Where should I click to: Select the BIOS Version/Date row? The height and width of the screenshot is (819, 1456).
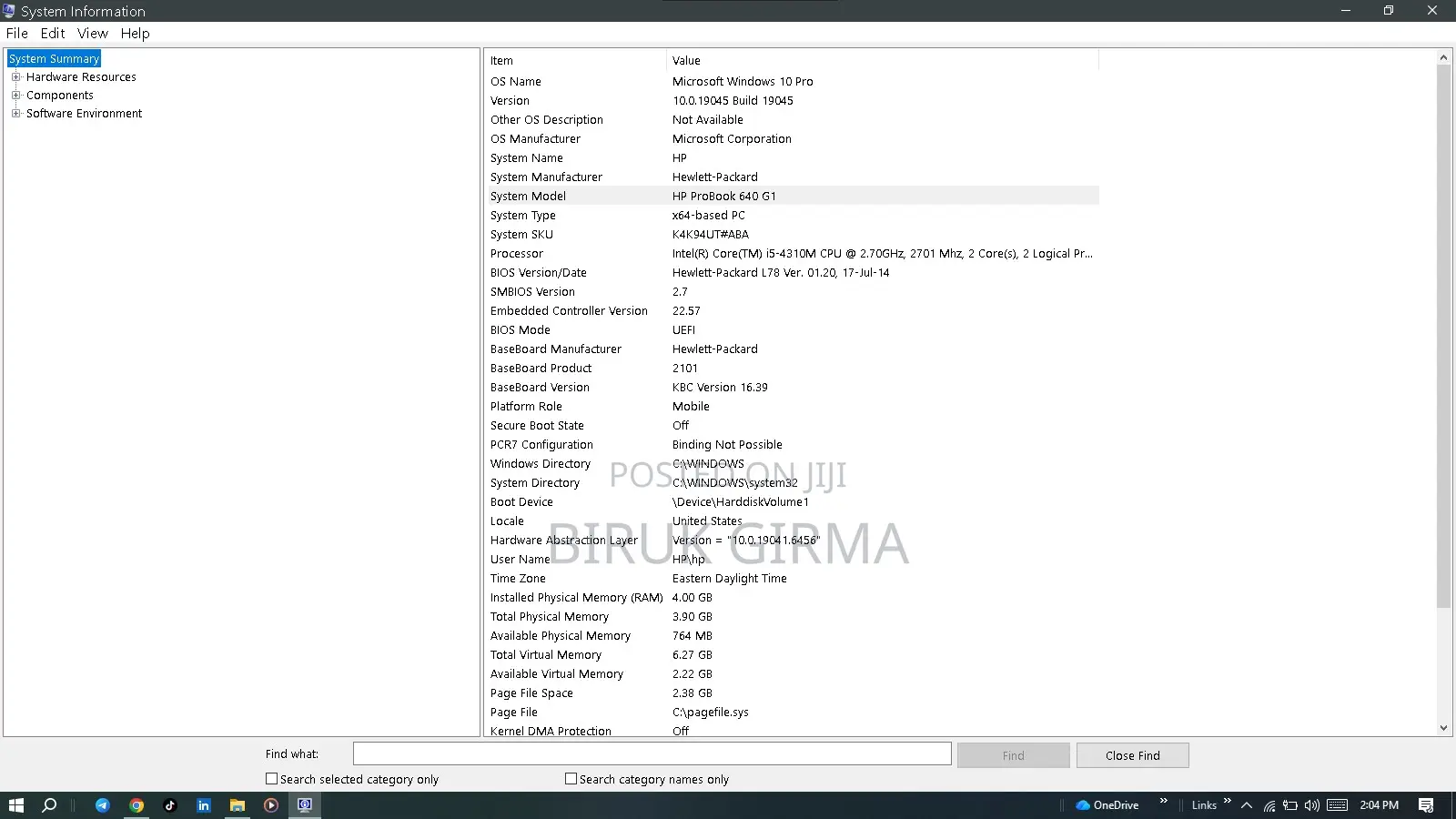coord(792,273)
